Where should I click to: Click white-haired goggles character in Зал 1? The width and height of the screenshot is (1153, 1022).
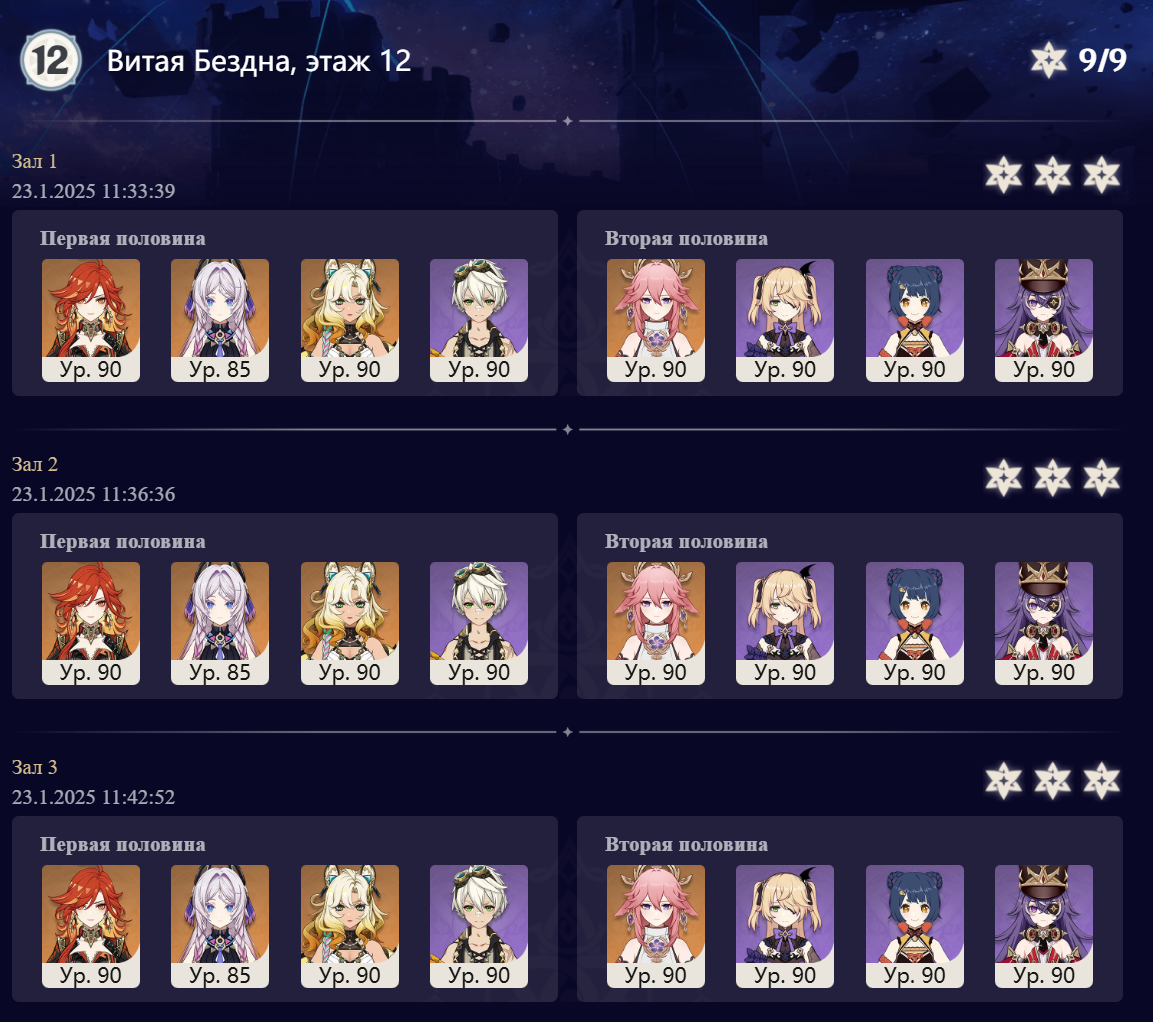pos(479,320)
